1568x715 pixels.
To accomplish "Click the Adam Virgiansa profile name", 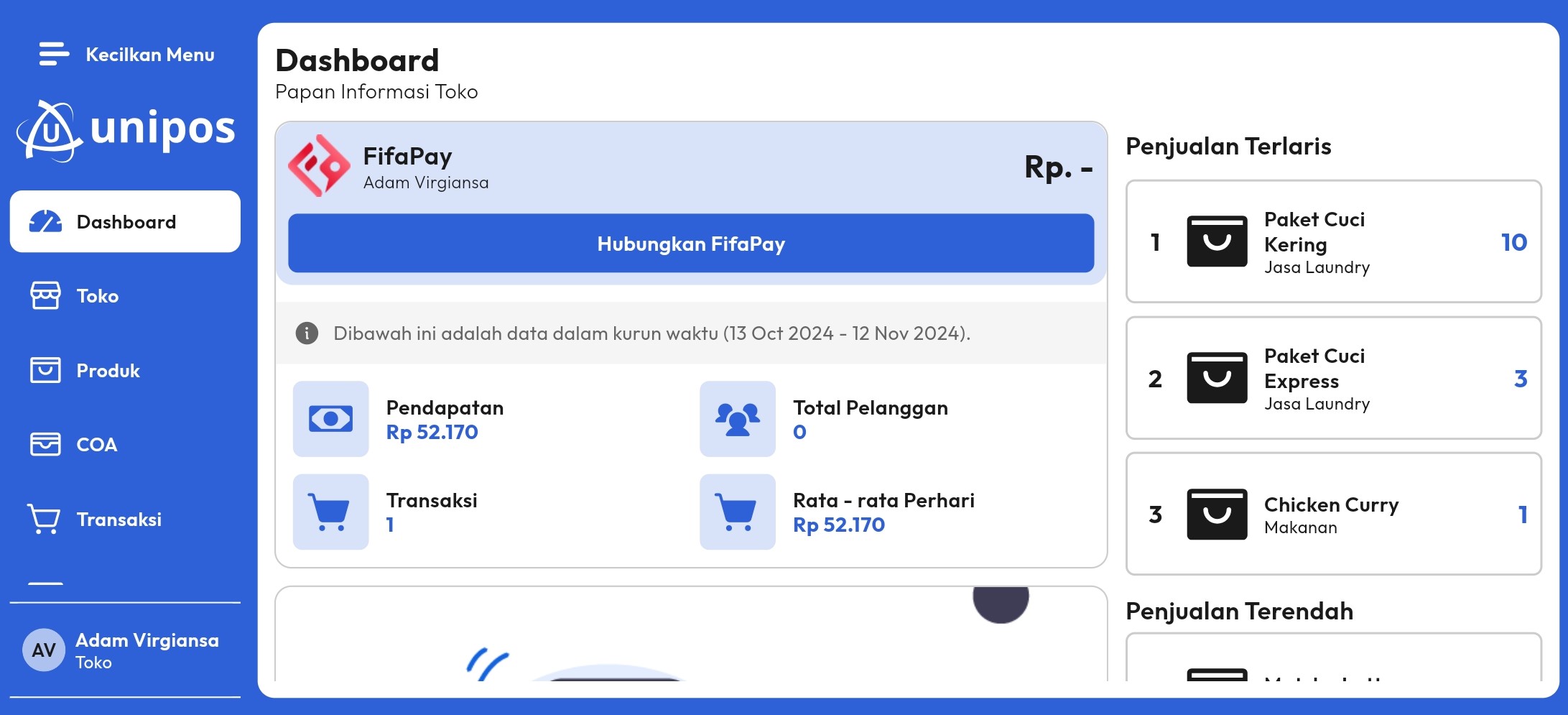I will click(147, 640).
